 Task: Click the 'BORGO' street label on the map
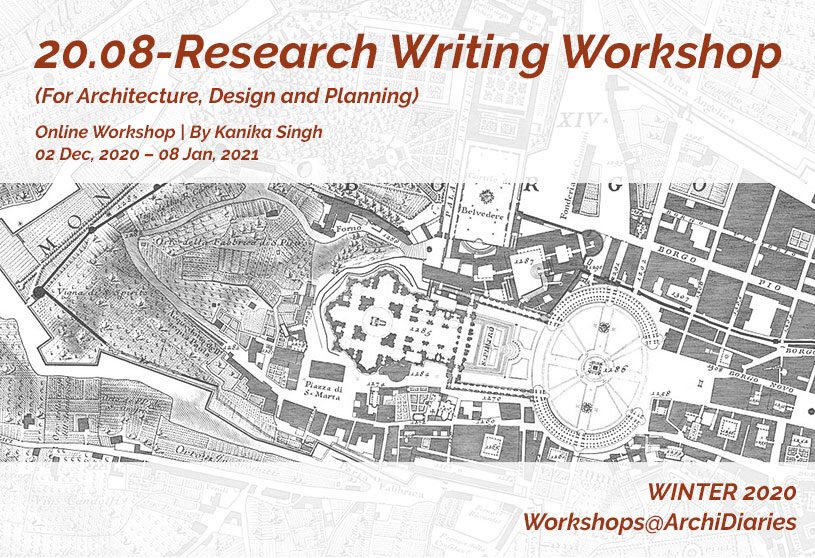(677, 255)
